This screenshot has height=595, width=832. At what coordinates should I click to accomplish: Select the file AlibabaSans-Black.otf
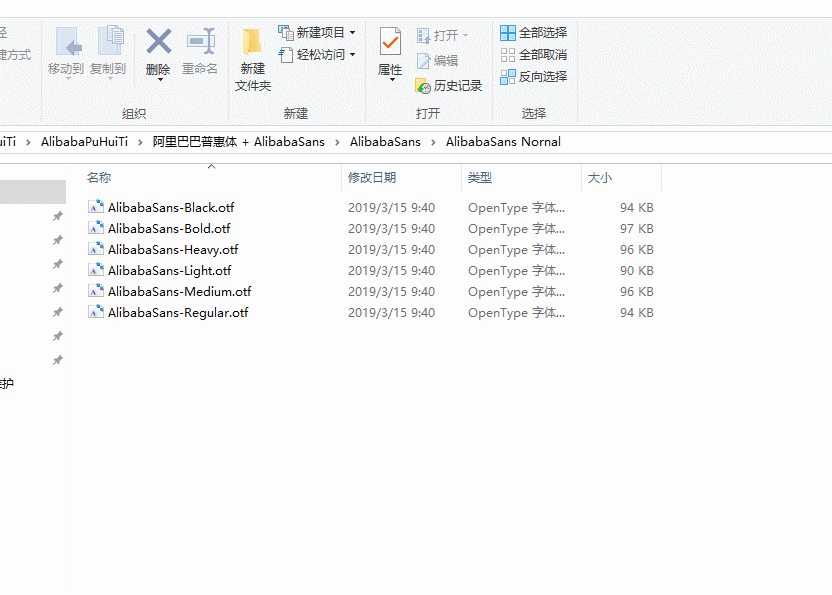(x=171, y=208)
